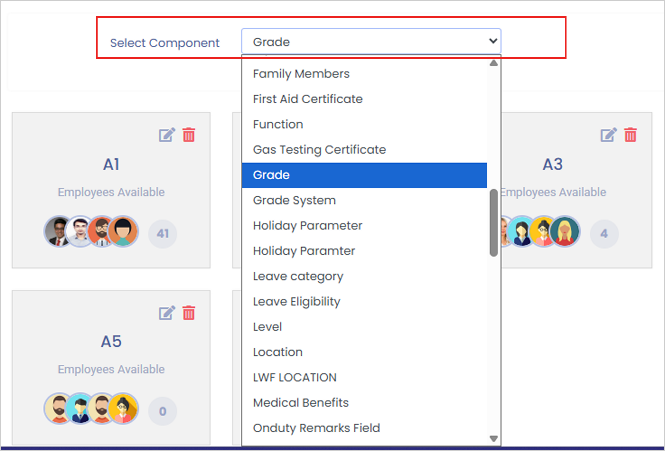Open the Select Component dropdown
This screenshot has height=451, width=665.
point(371,41)
